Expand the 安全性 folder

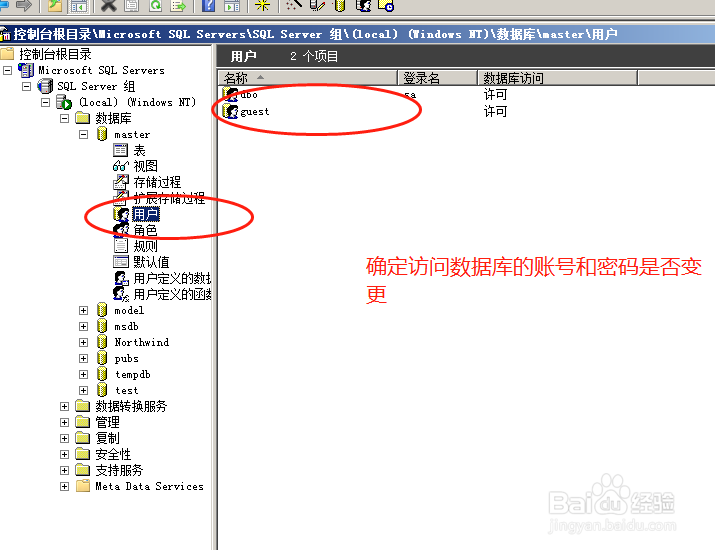(64, 454)
